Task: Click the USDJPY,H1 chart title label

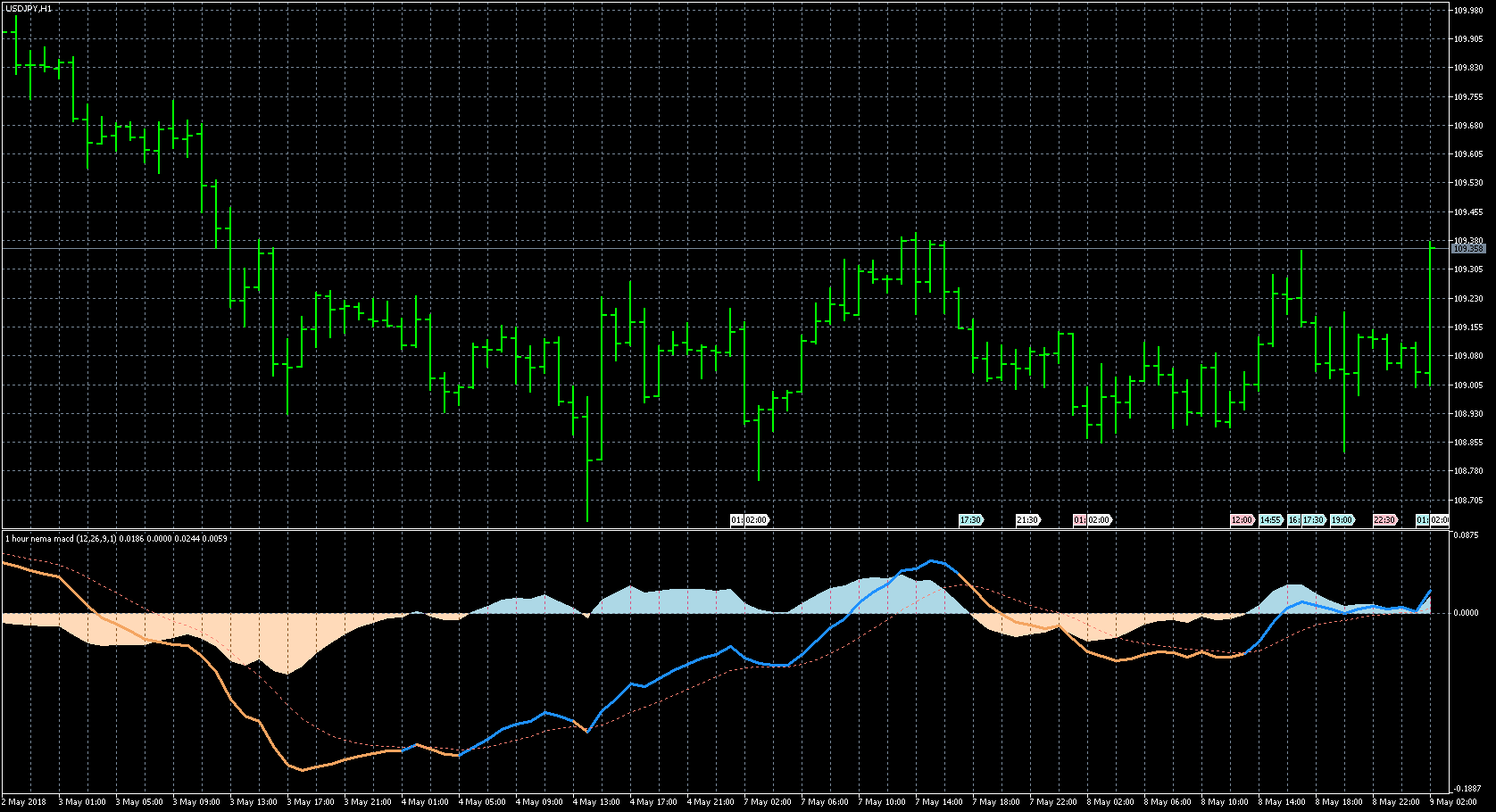Action: click(x=29, y=8)
